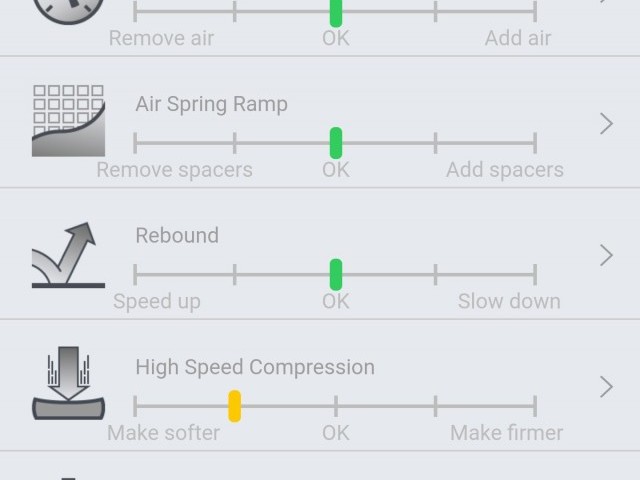Viewport: 640px width, 480px height.
Task: Tap the "Slow down" rebound label
Action: click(x=509, y=301)
